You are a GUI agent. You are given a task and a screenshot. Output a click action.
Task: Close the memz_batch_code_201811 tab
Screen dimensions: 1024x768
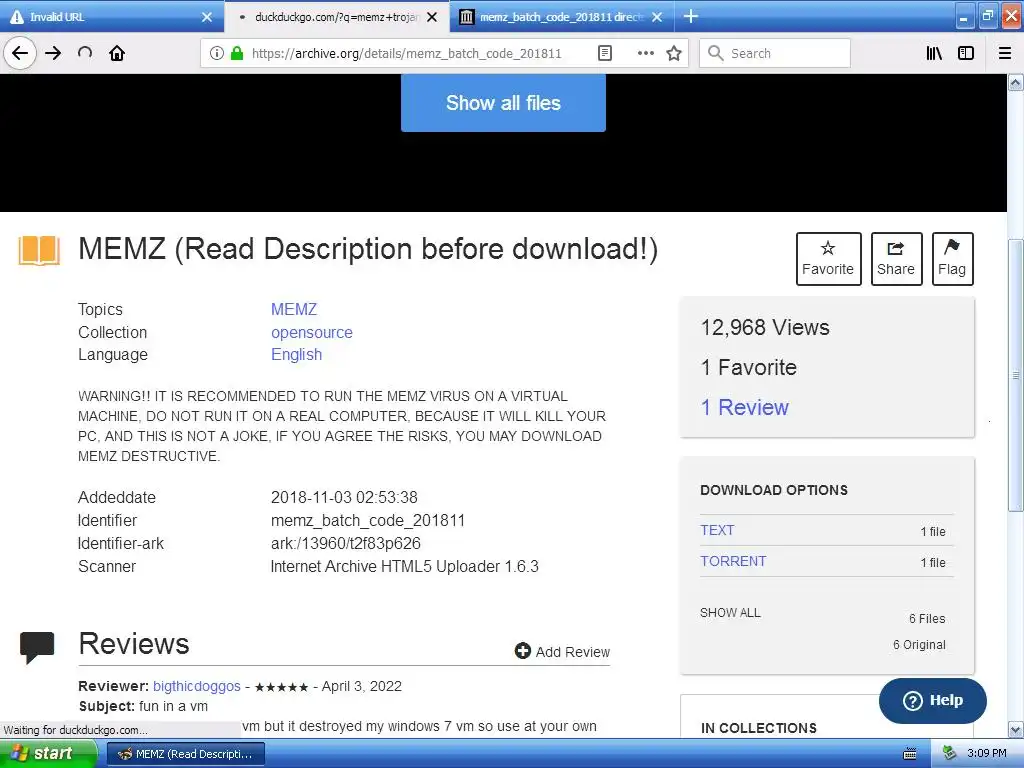(657, 17)
